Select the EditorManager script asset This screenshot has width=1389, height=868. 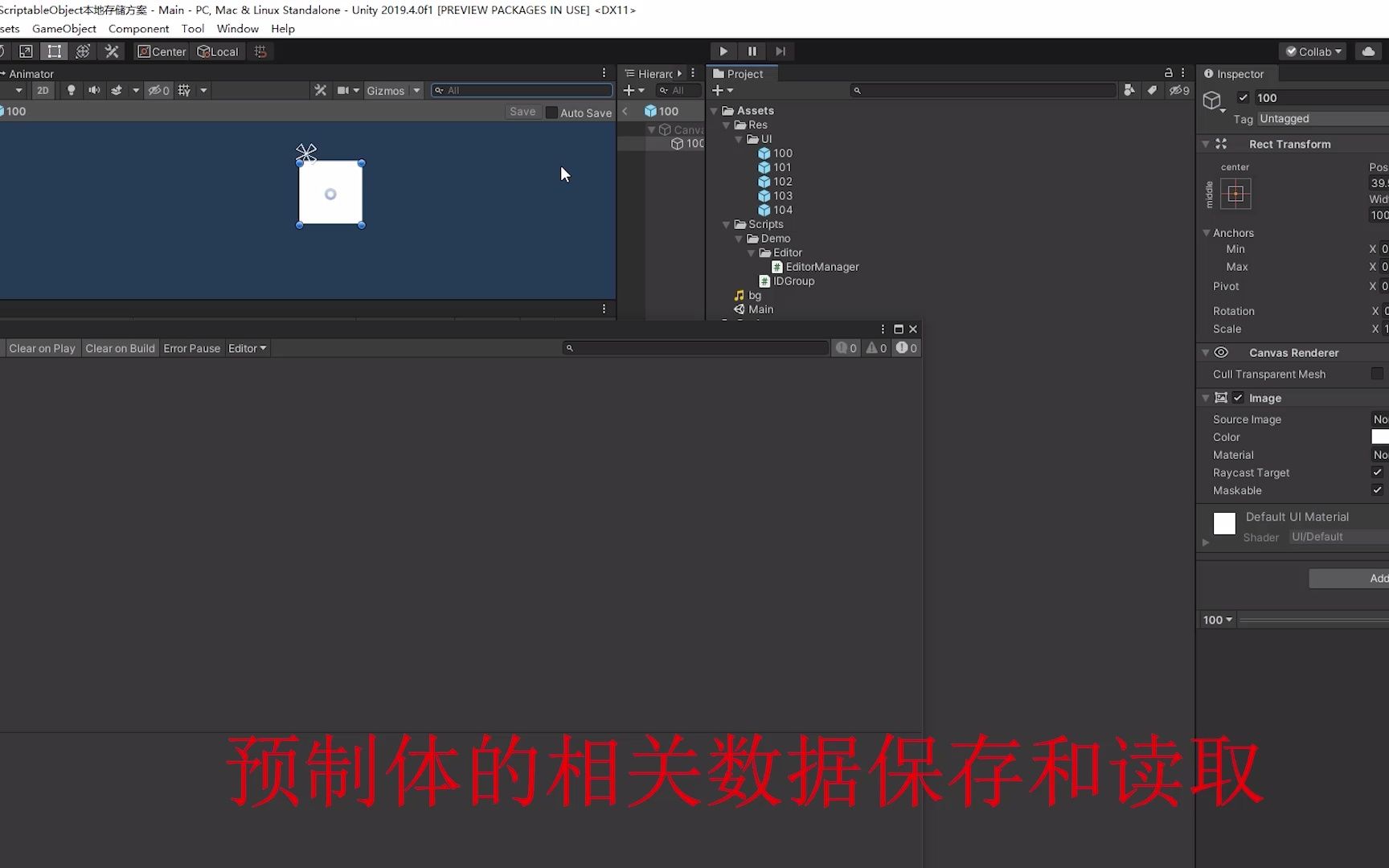(x=822, y=266)
